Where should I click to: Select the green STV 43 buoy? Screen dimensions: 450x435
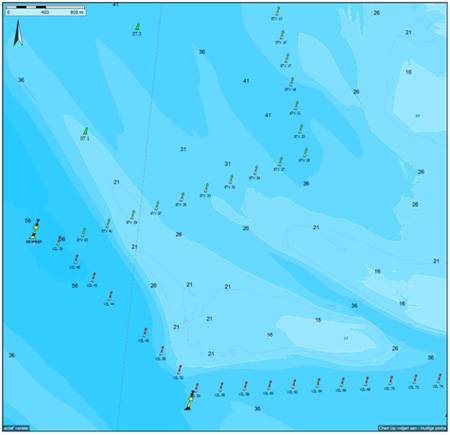pos(83,232)
